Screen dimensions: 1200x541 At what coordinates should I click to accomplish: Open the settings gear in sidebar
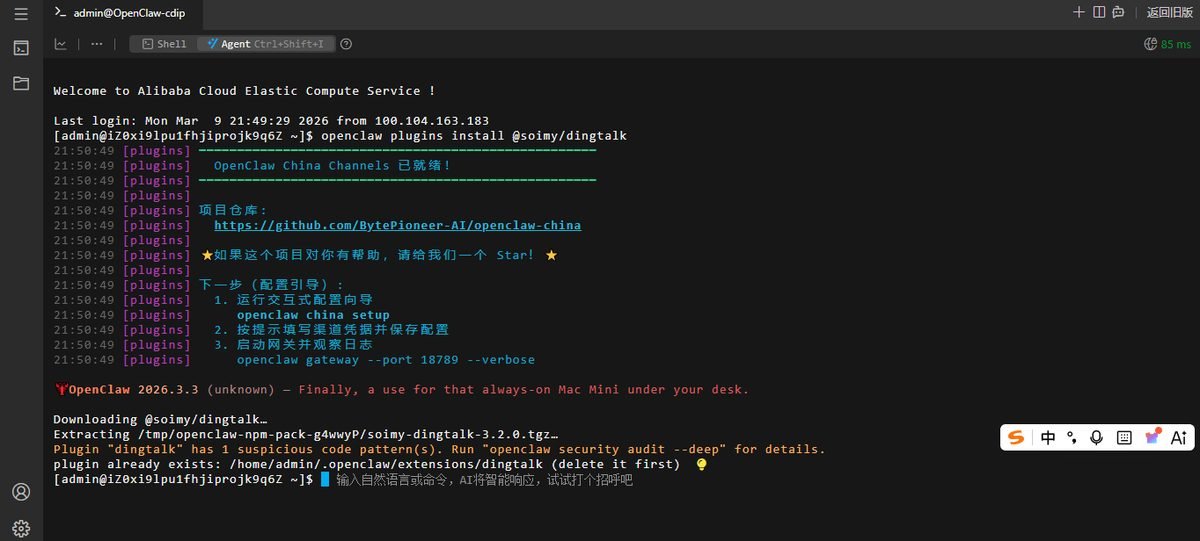21,527
